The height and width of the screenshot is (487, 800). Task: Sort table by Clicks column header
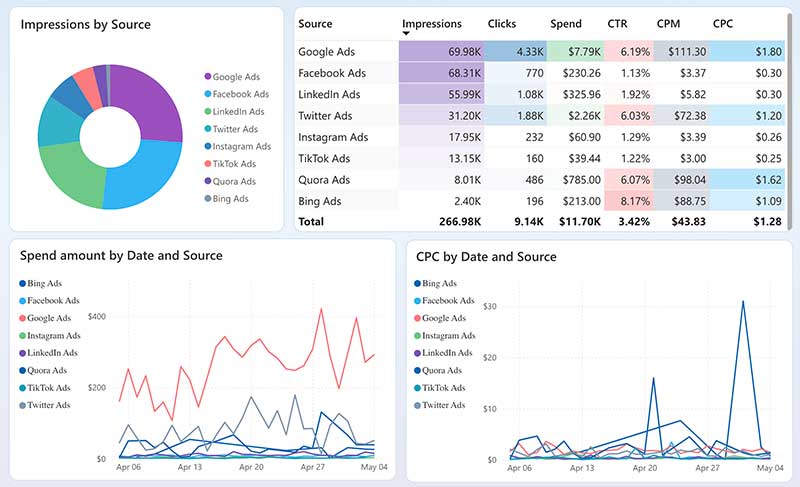click(x=502, y=23)
